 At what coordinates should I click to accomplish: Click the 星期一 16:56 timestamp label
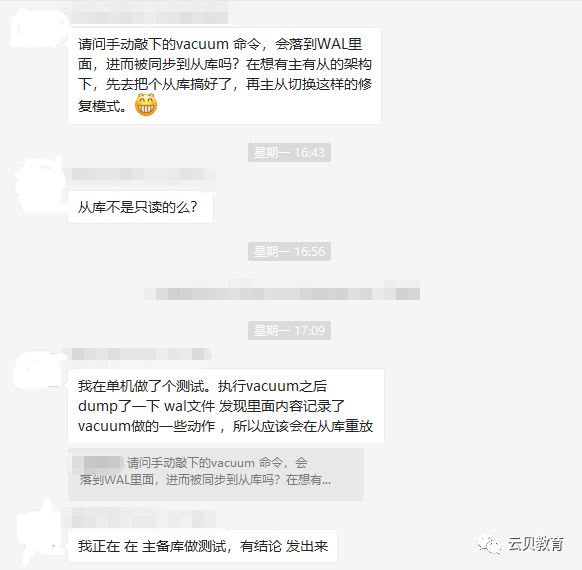[289, 252]
